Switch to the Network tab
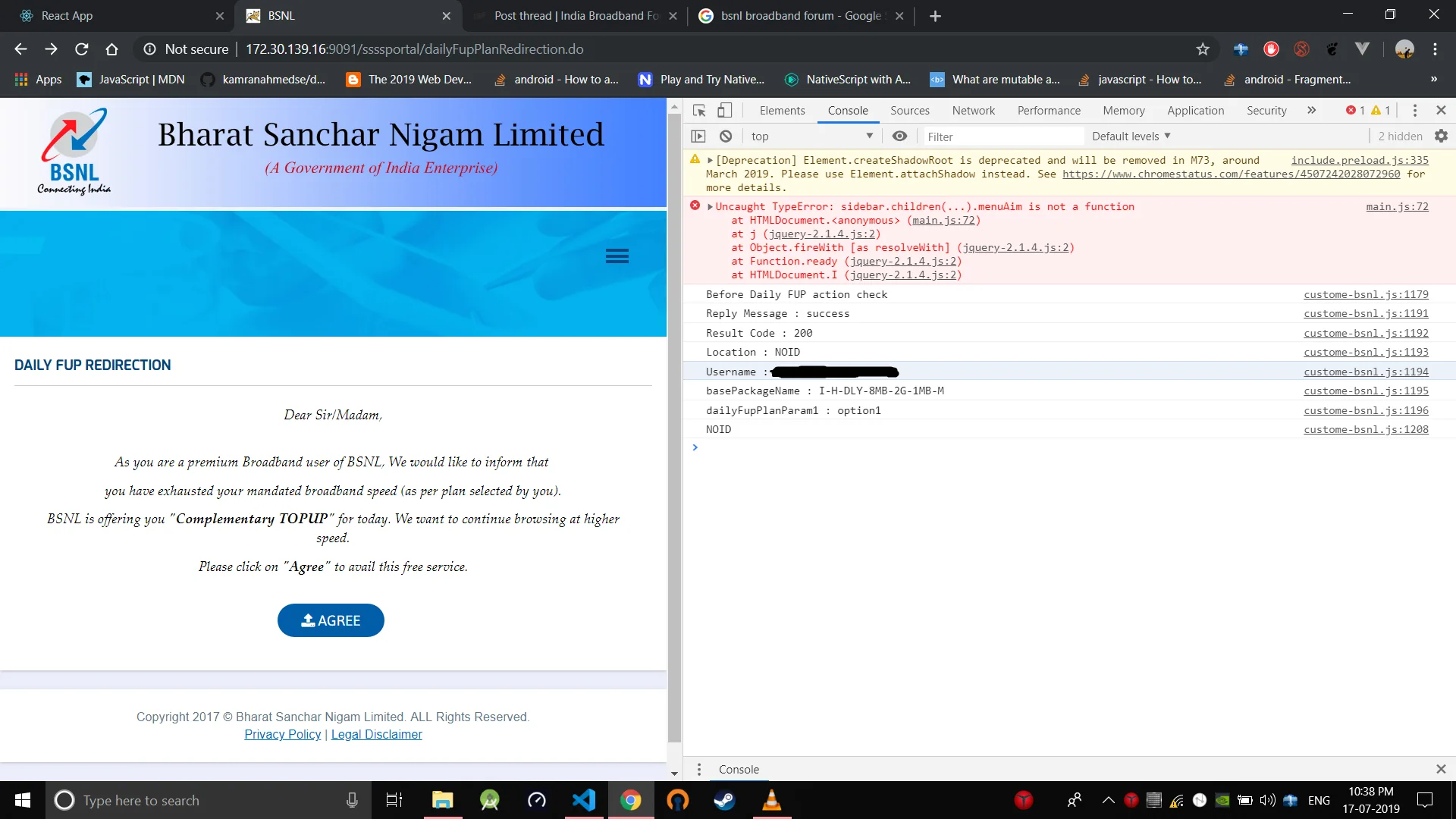 [x=973, y=111]
